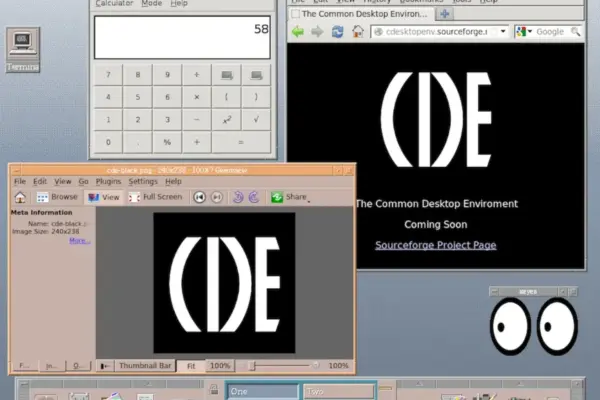The image size is (600, 400).
Task: Open the Terminal desktop icon
Action: (x=23, y=50)
